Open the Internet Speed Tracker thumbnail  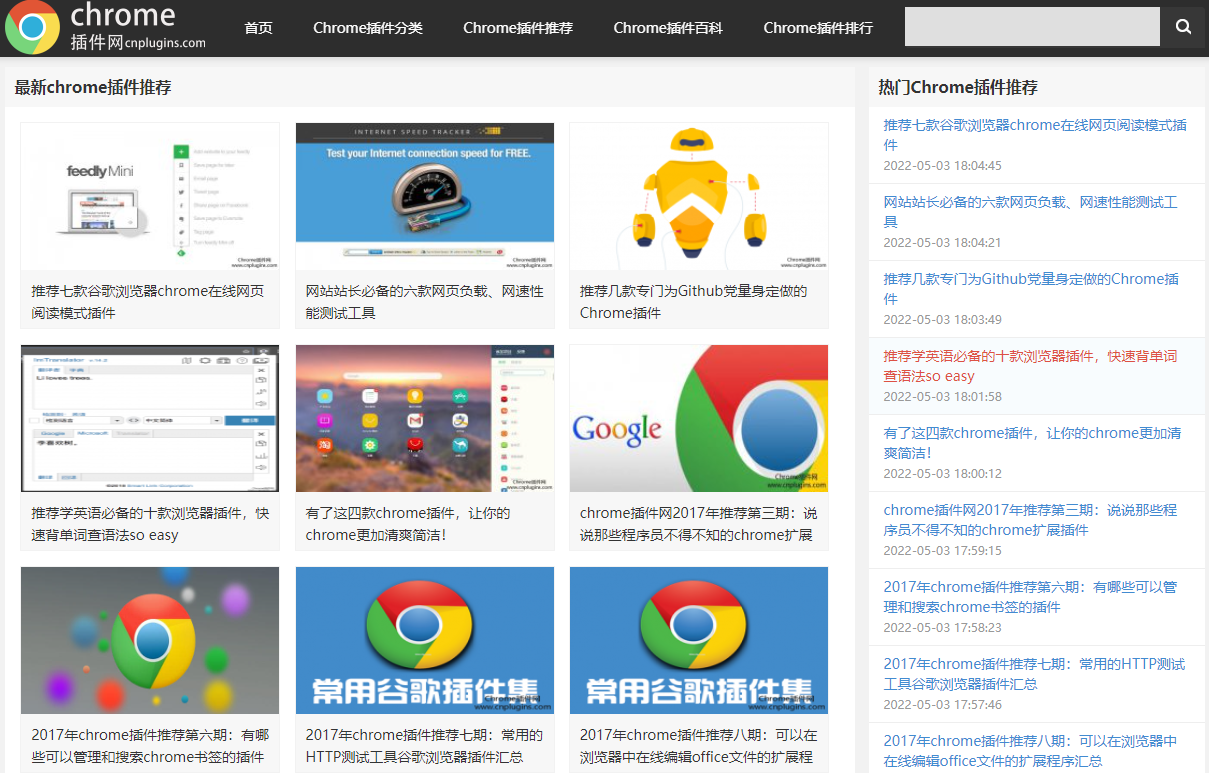click(425, 197)
